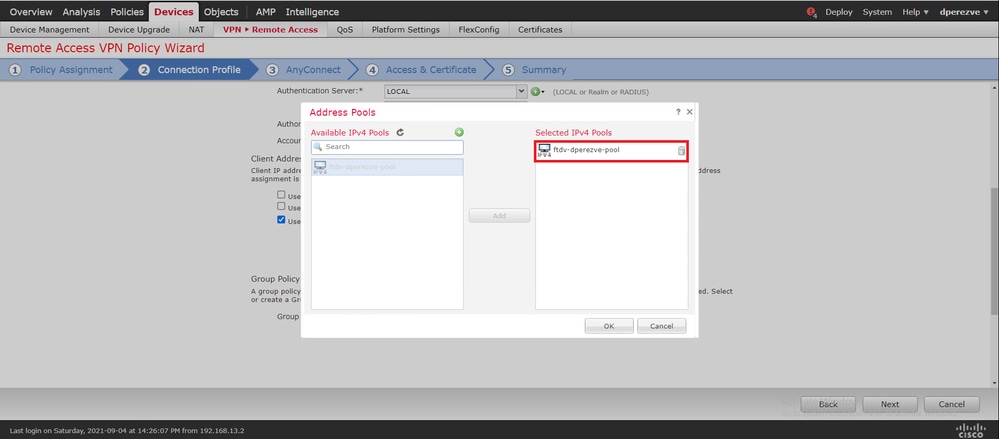Go to Connection Profile wizard step

[x=199, y=70]
